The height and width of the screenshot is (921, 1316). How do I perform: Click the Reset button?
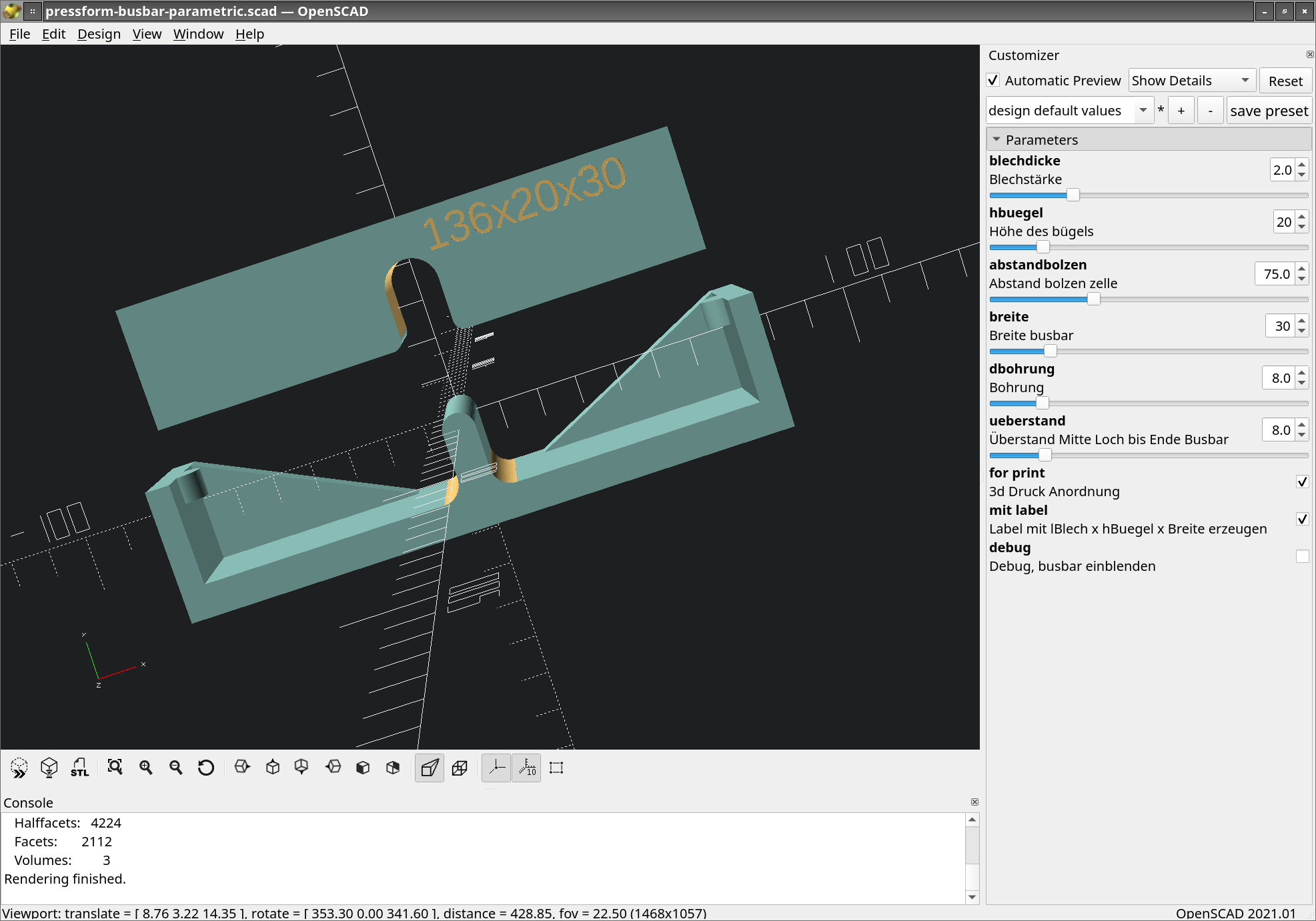tap(1285, 81)
